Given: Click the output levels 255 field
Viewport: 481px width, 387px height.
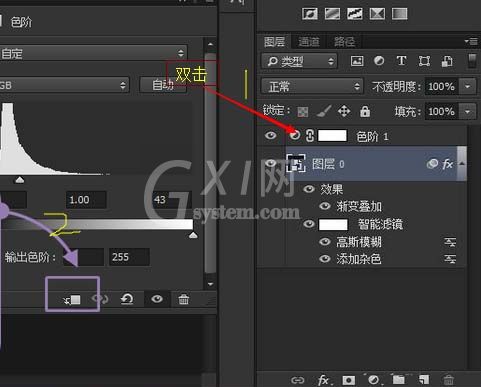Looking at the screenshot, I should pyautogui.click(x=129, y=257).
